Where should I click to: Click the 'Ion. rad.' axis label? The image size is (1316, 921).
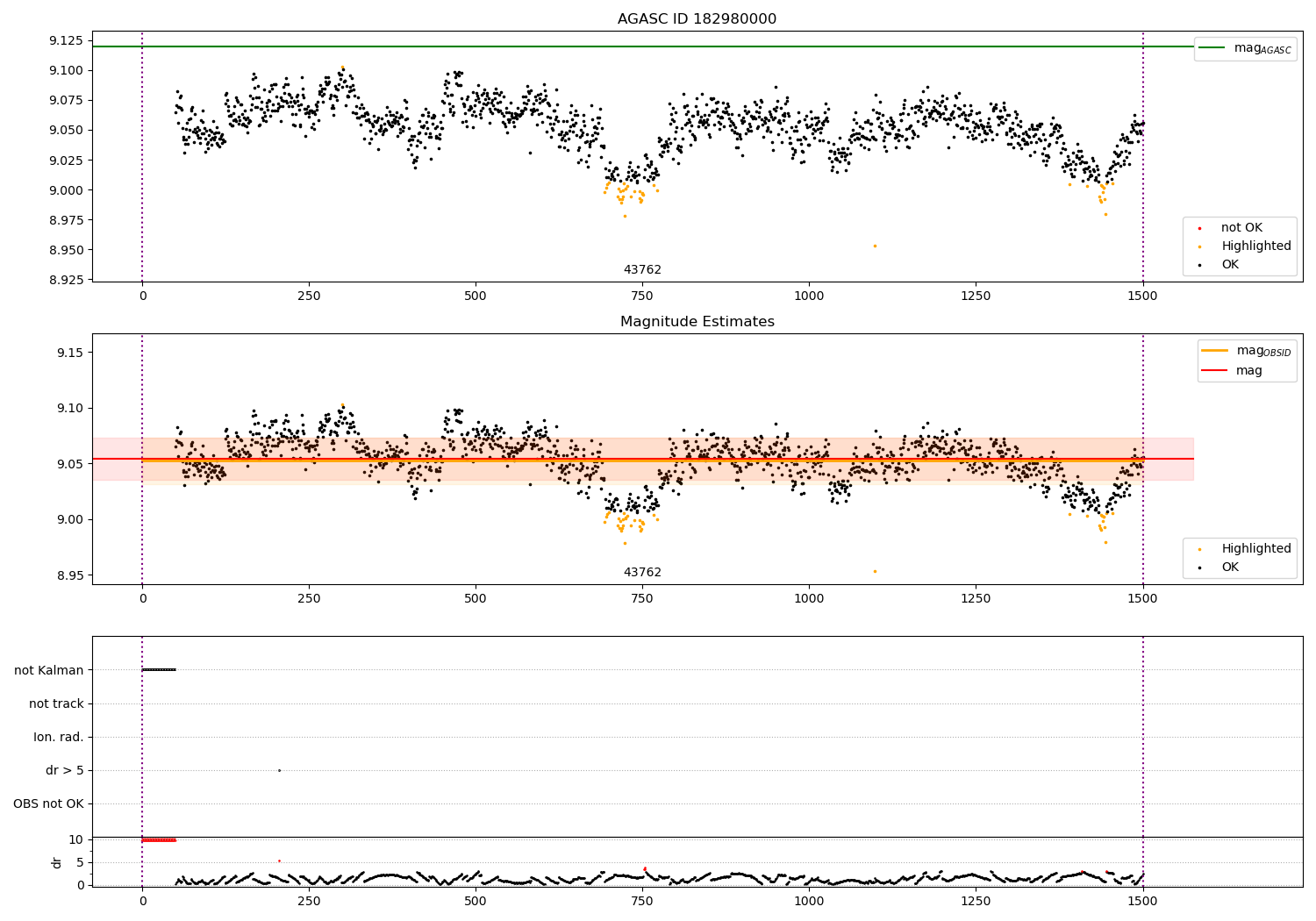tap(59, 737)
